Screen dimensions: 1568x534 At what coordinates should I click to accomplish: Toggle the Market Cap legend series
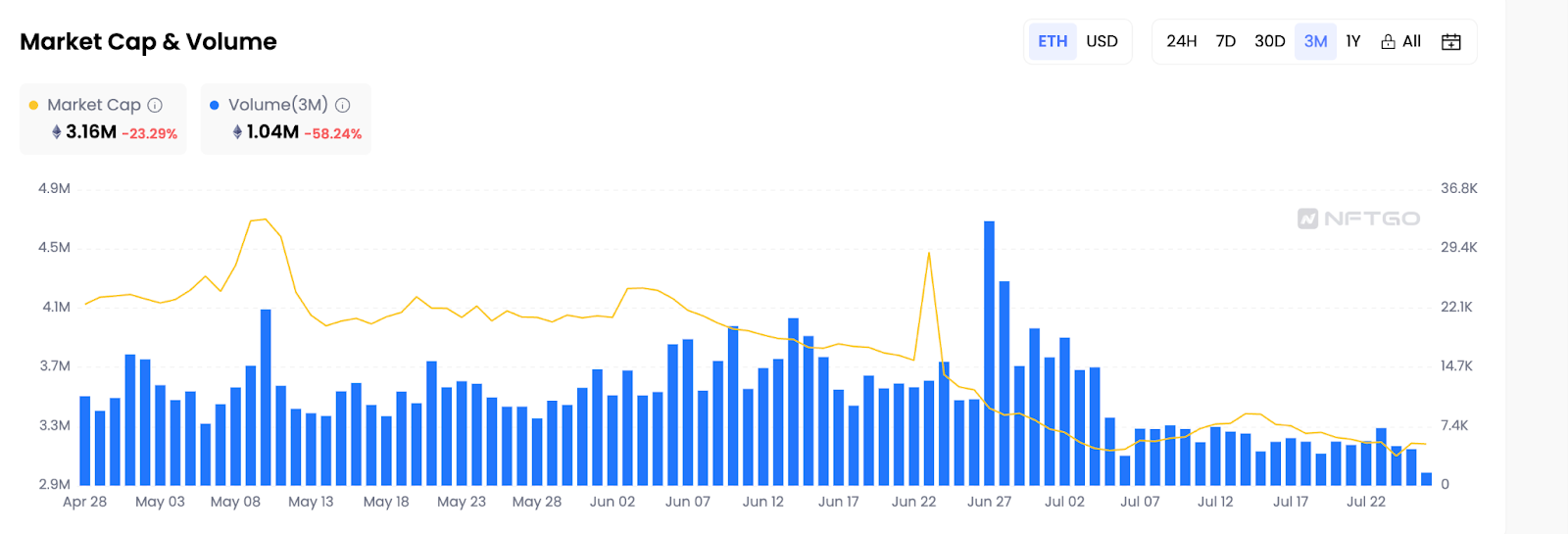coord(94,105)
